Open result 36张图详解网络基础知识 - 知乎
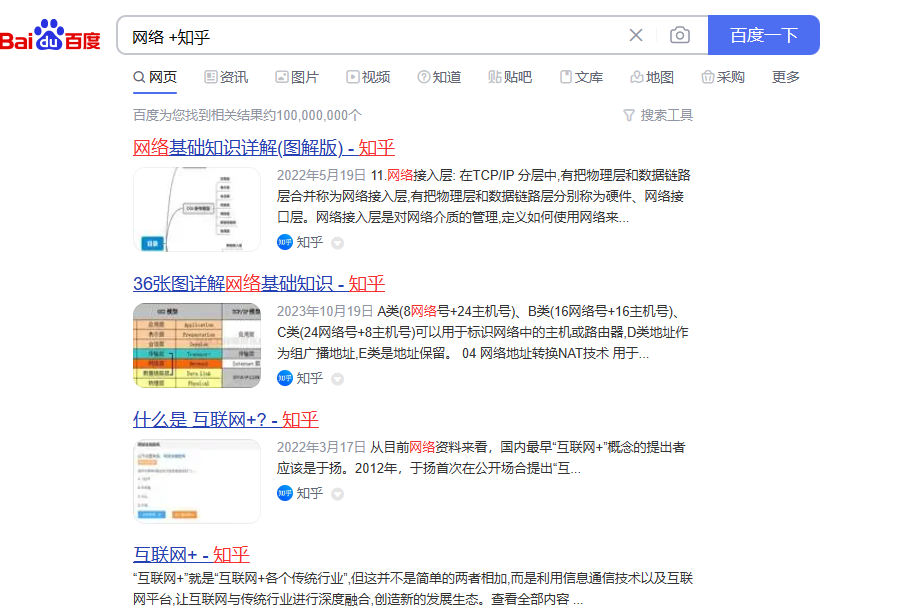Viewport: 909px width, 614px height. [259, 284]
